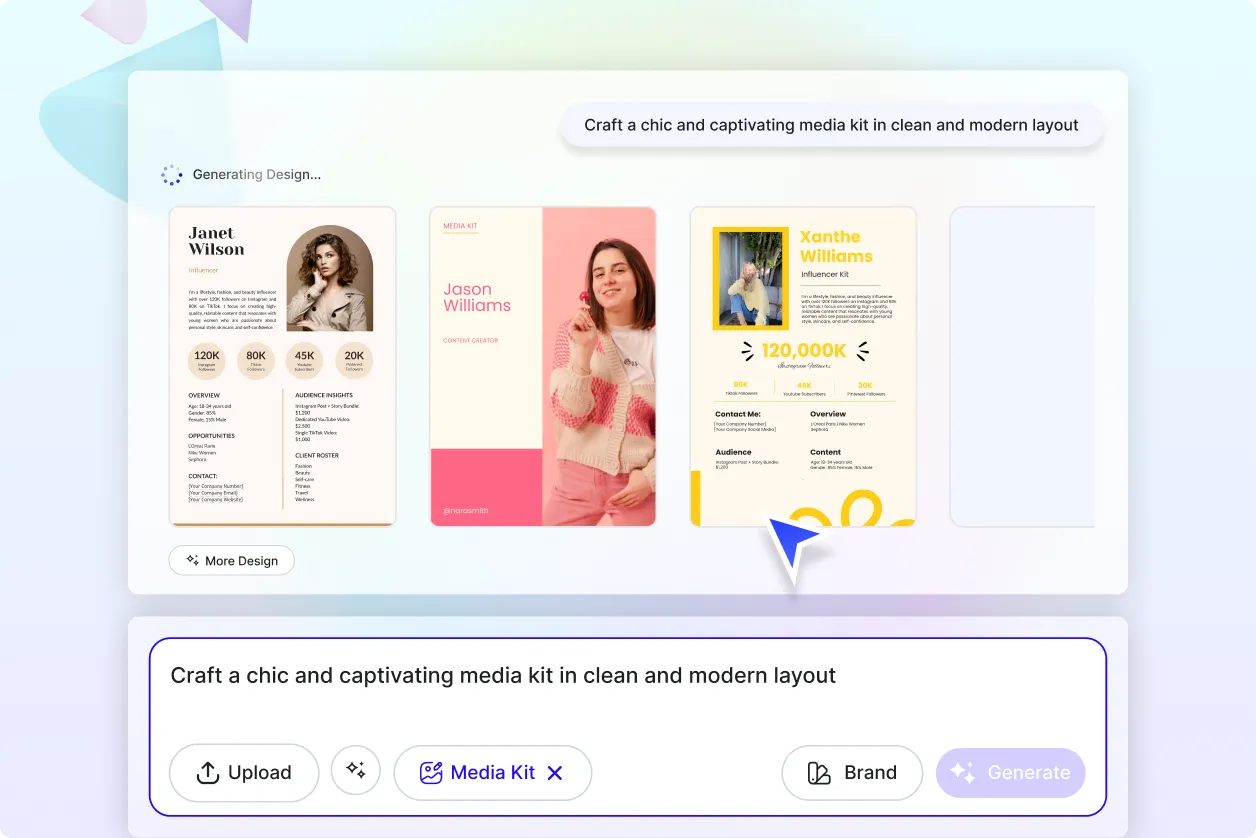Click the upload arrow icon
Image resolution: width=1256 pixels, height=838 pixels.
207,773
